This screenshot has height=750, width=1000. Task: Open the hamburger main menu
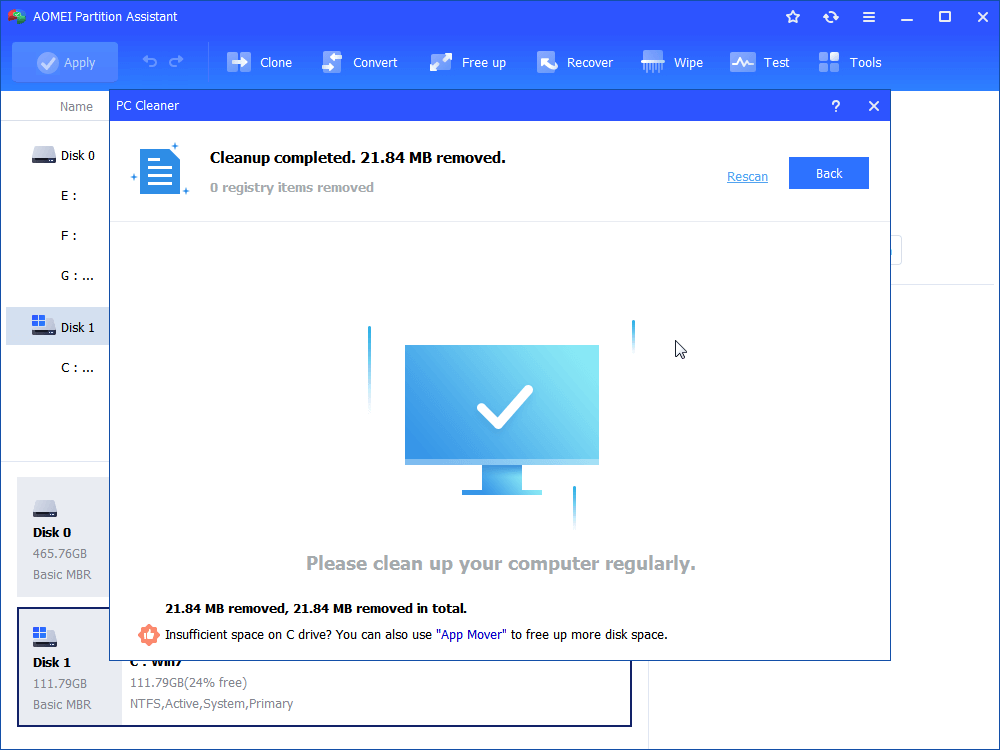point(868,16)
